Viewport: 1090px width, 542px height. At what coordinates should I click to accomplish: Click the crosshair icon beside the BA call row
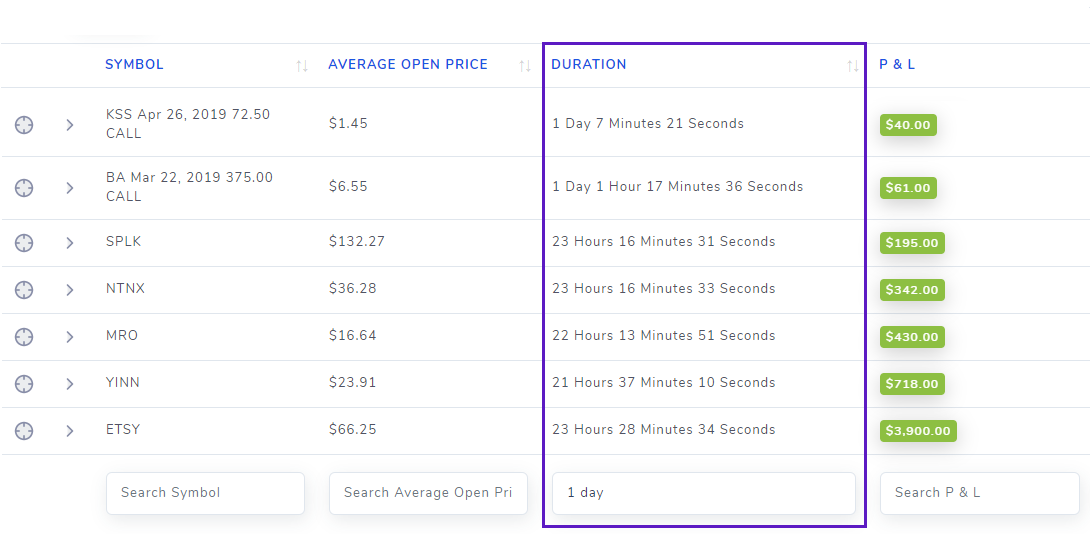tap(24, 188)
